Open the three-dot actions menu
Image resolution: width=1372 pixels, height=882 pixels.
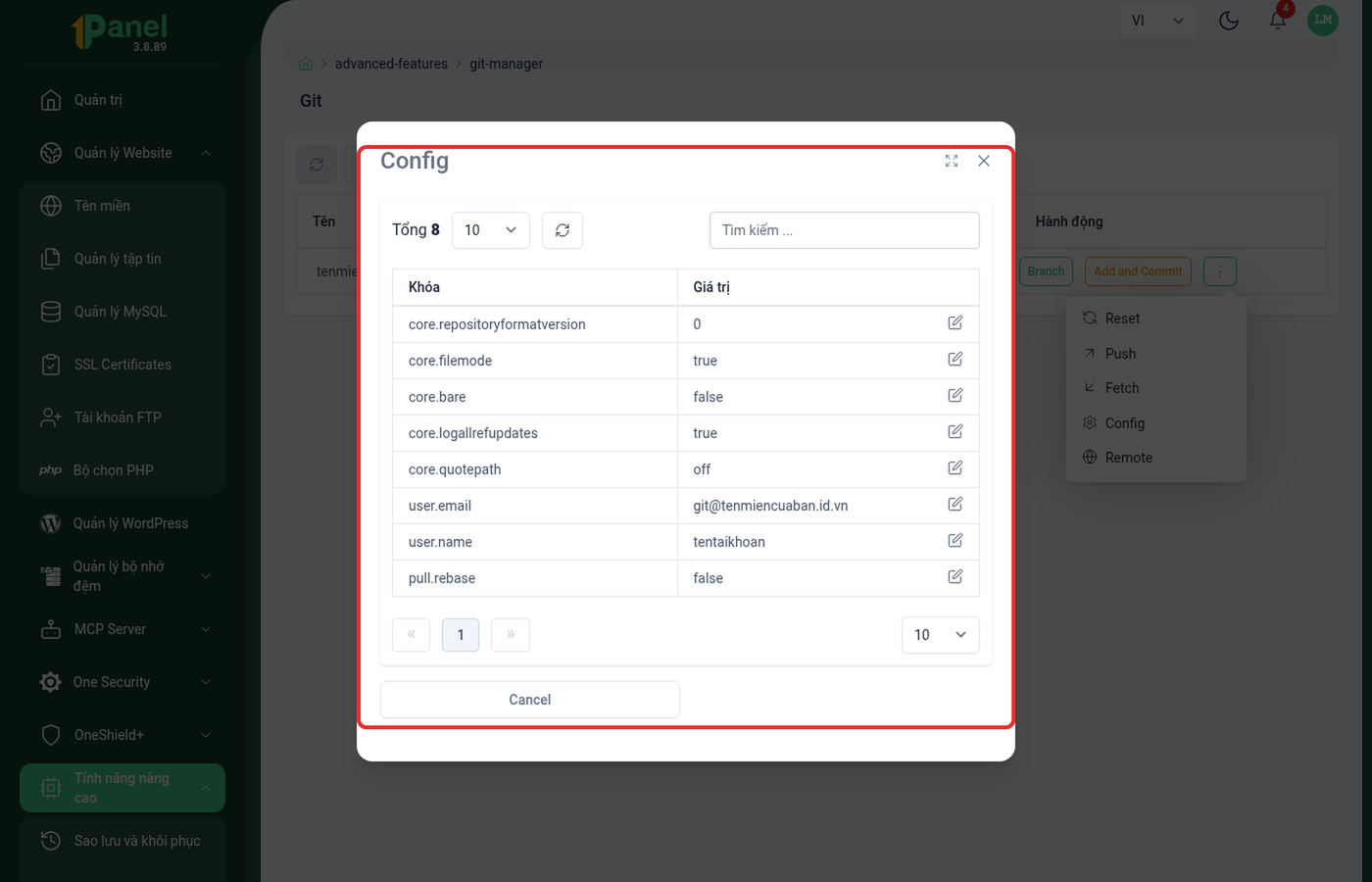click(1220, 271)
